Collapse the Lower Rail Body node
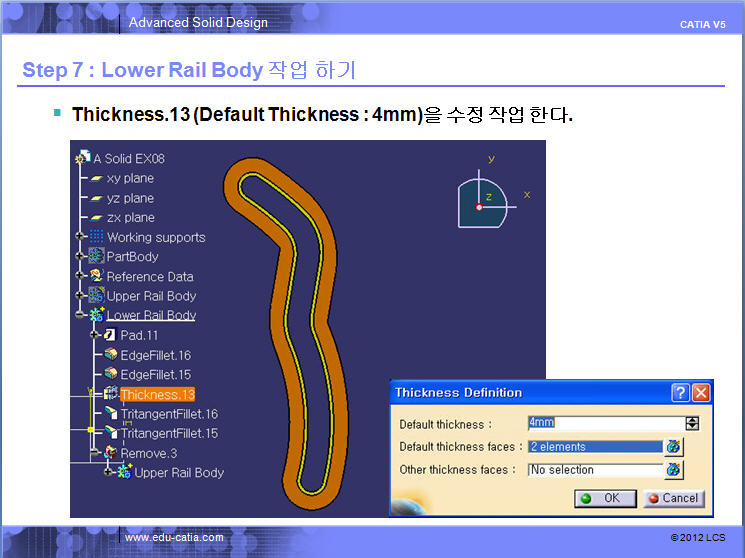This screenshot has height=558, width=745. point(81,315)
